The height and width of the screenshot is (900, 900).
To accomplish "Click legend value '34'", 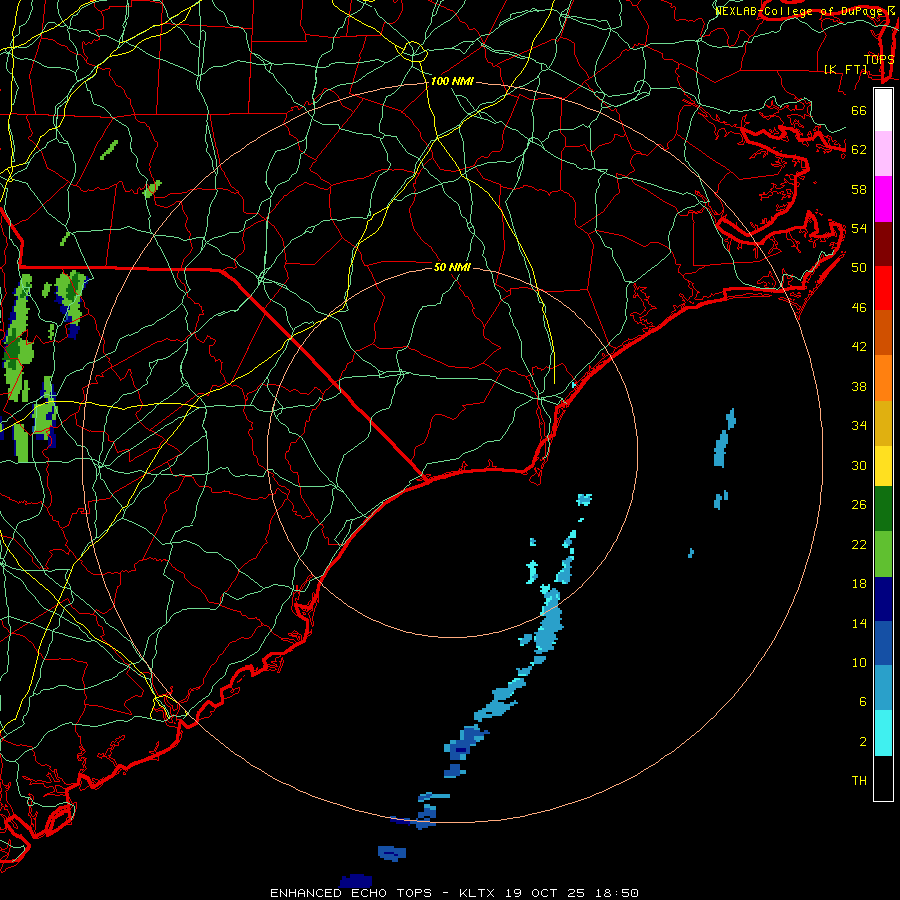I will [x=859, y=426].
